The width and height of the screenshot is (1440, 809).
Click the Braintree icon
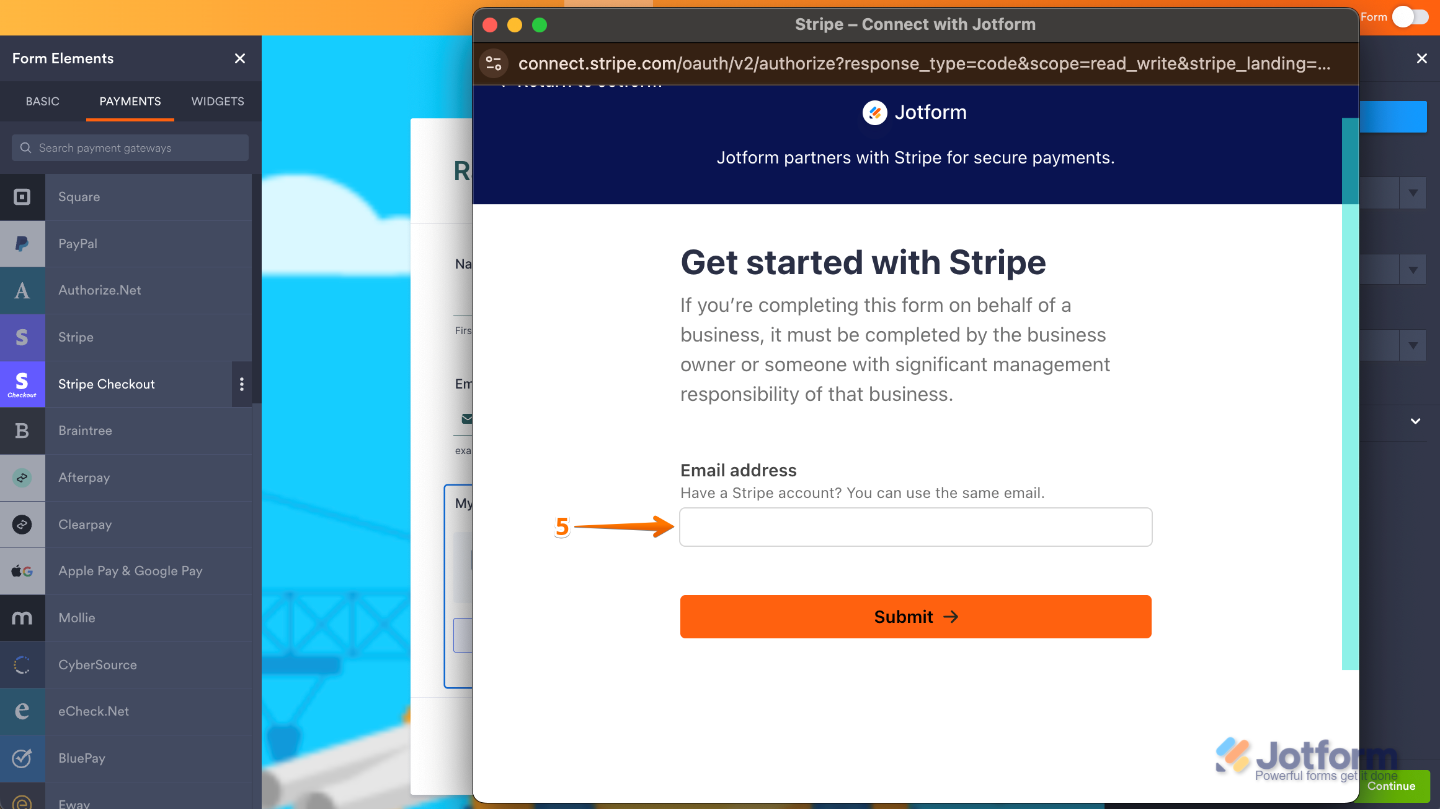click(x=22, y=431)
